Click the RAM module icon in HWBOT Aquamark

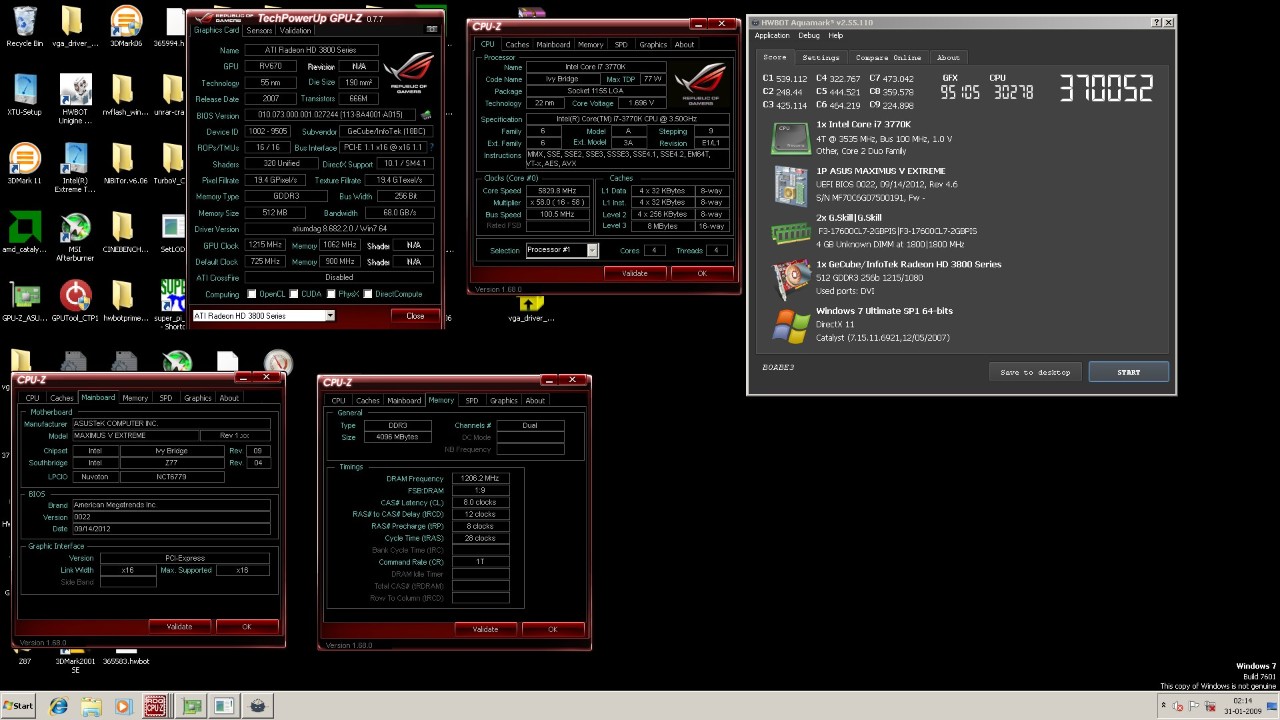[790, 232]
